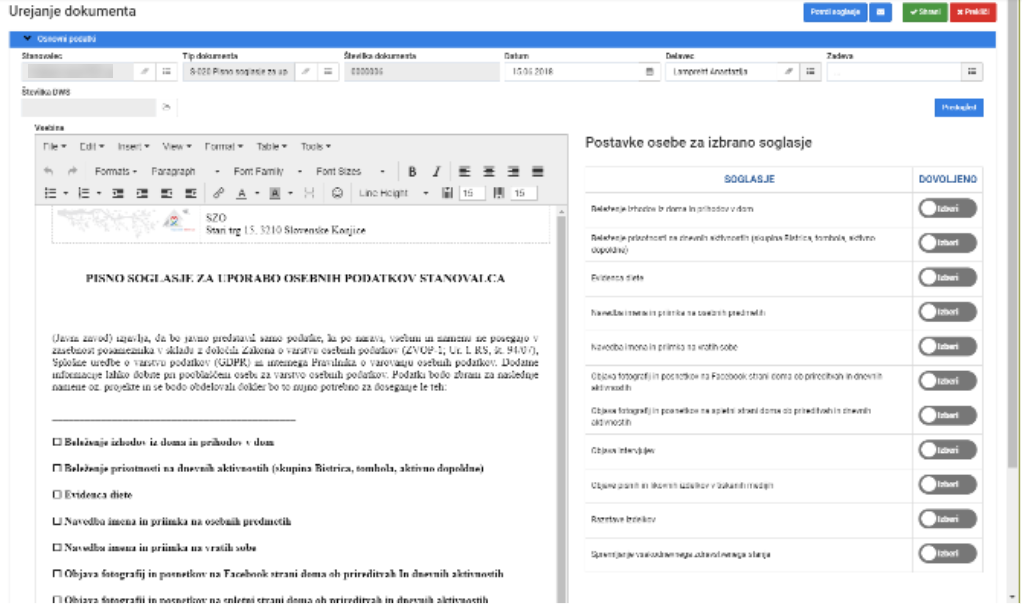
Task: Open the list icon next to Stanovalec
Action: pos(167,72)
